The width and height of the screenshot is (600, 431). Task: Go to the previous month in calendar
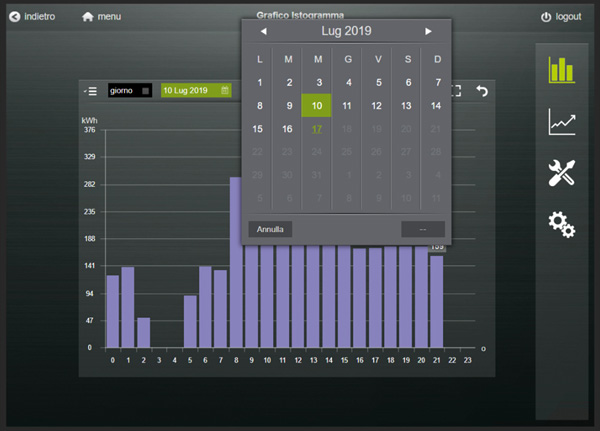(263, 32)
